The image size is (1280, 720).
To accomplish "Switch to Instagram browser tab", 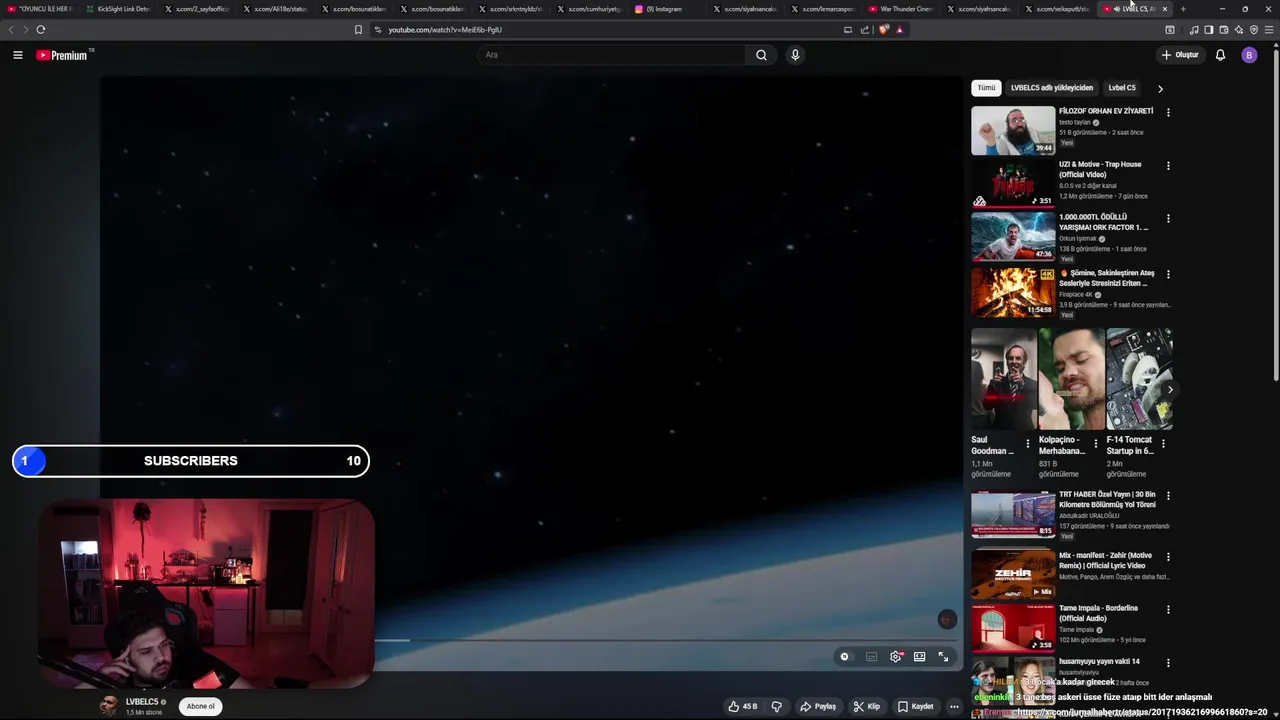I will (664, 9).
